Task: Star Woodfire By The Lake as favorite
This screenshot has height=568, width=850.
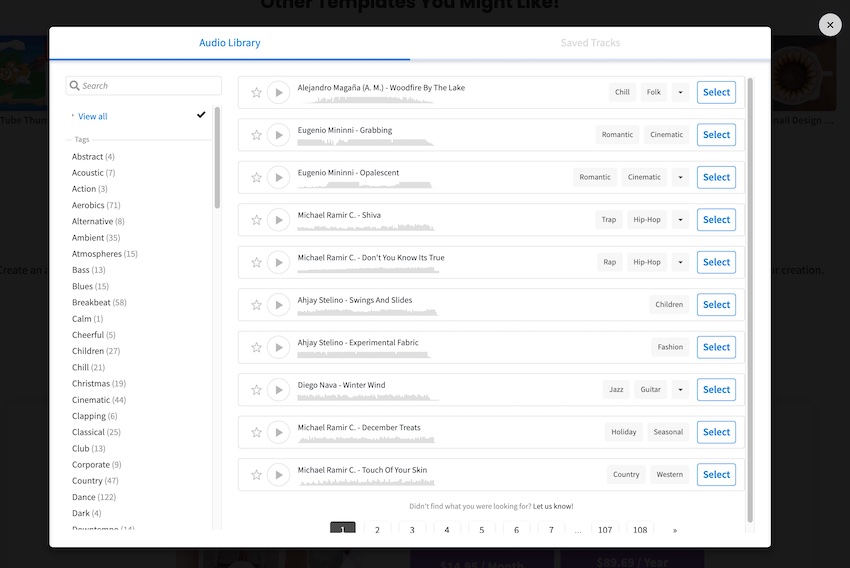Action: point(256,93)
